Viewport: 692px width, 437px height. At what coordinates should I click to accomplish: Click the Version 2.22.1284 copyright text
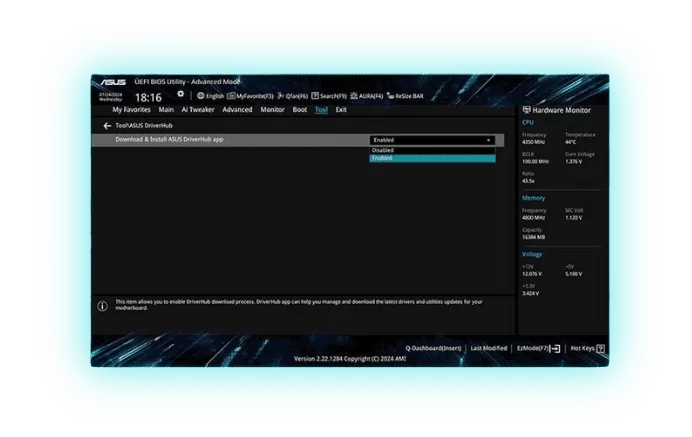tap(350, 359)
